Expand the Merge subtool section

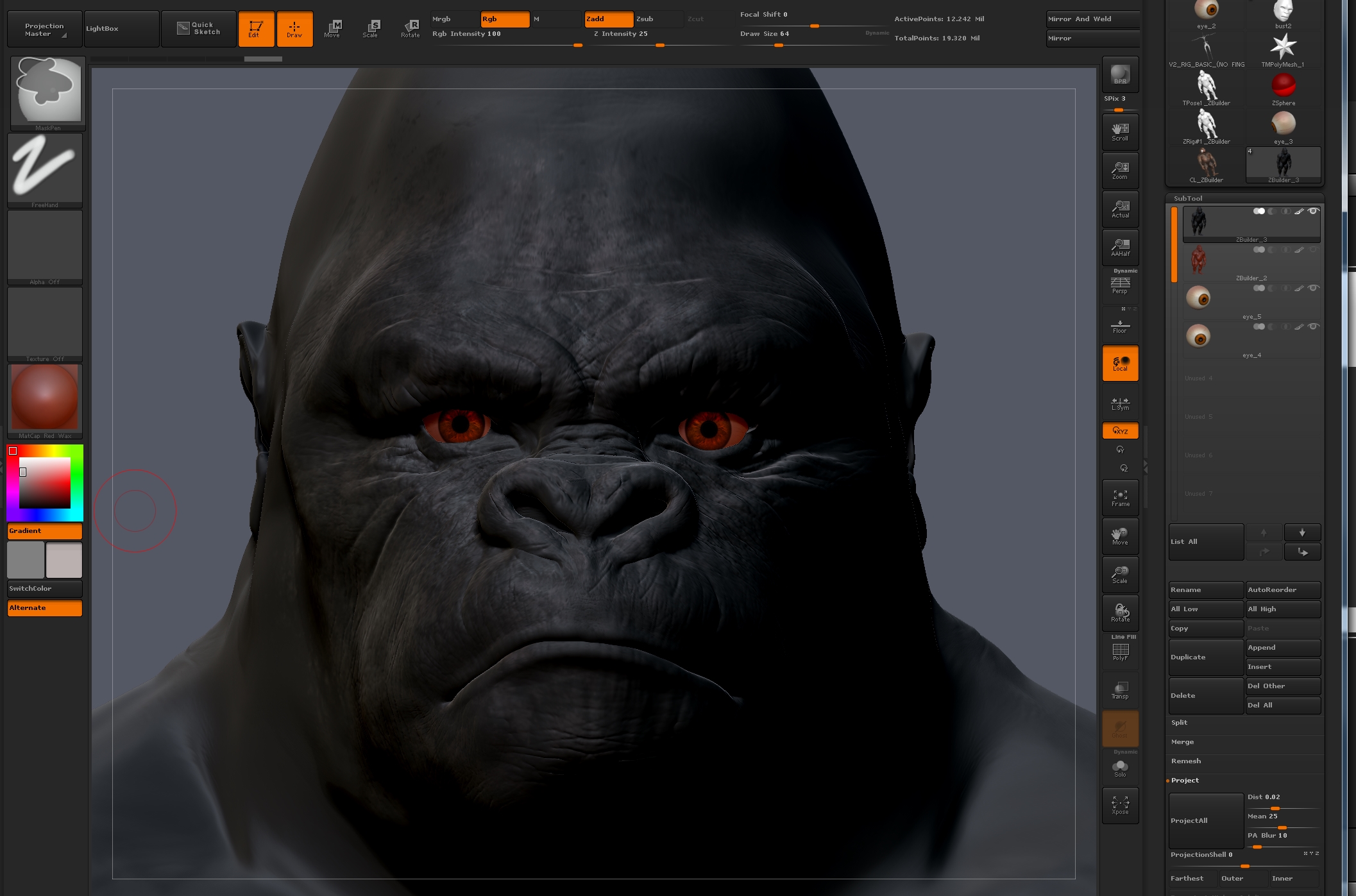click(x=1182, y=742)
